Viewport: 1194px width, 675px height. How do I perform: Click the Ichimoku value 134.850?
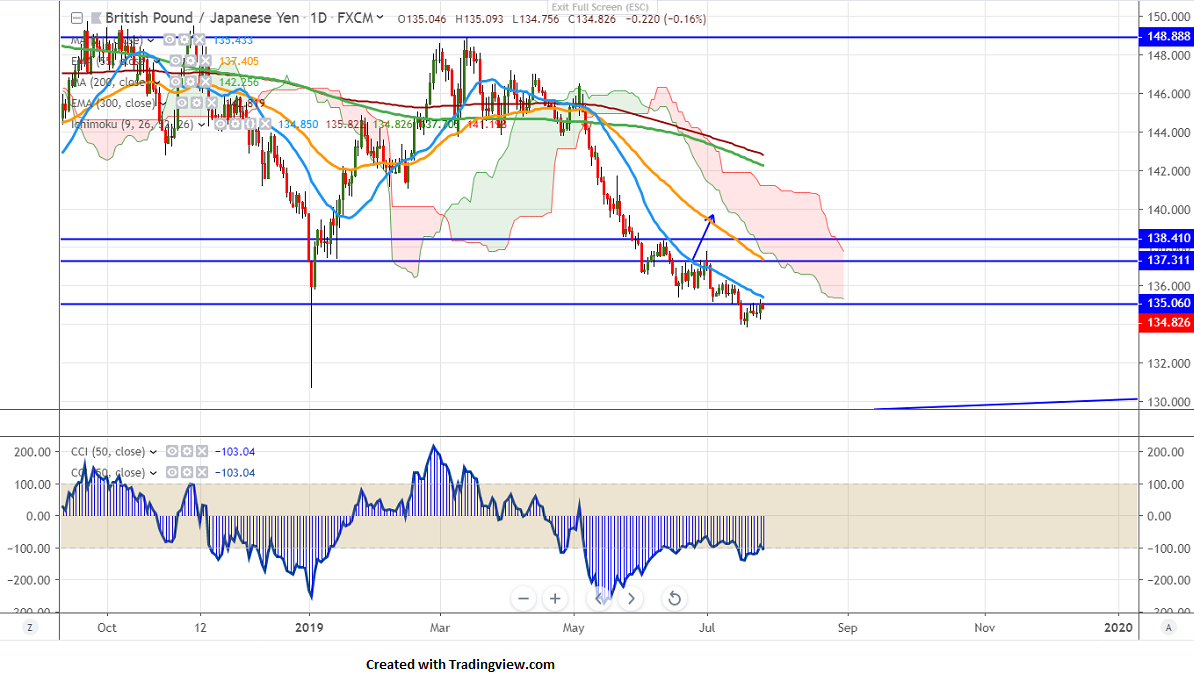[298, 124]
